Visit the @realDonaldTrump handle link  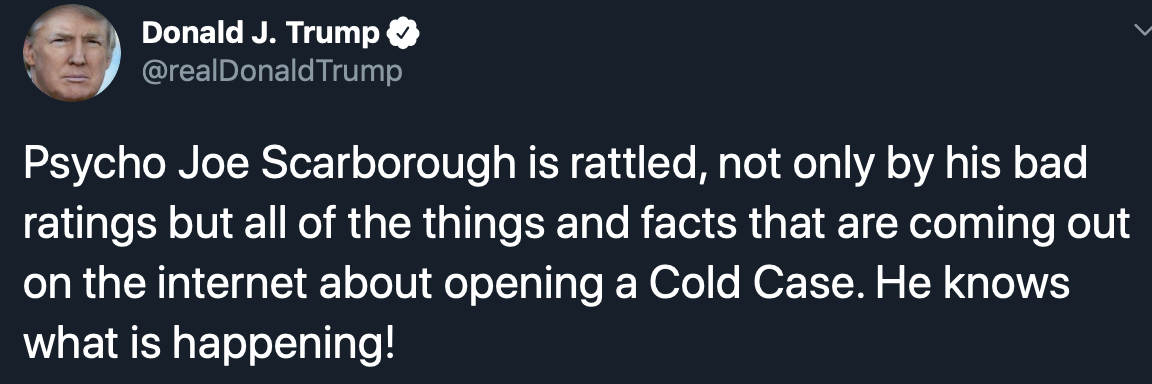pyautogui.click(x=272, y=72)
